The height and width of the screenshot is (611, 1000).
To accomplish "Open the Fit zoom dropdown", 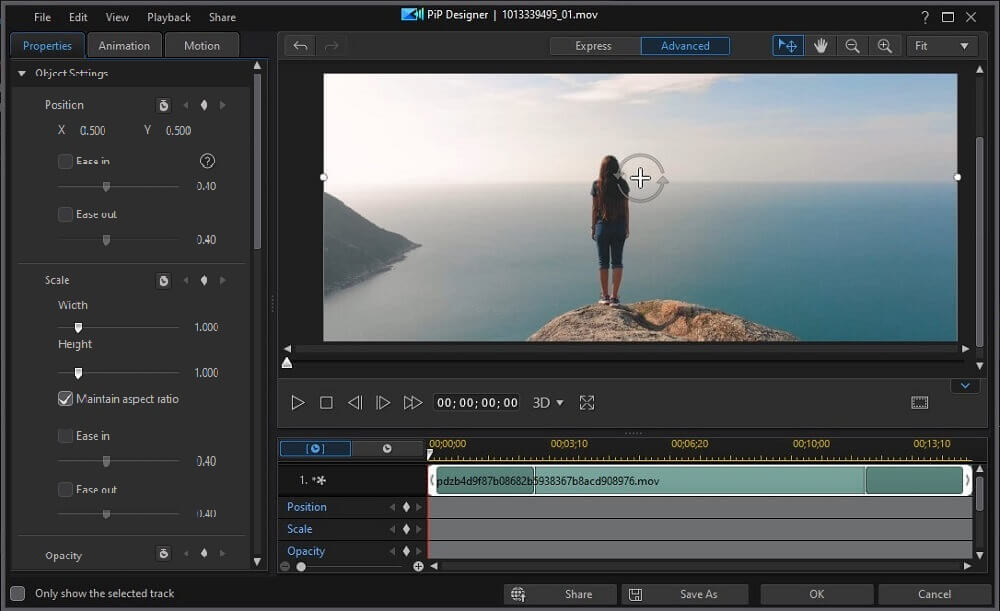I will tap(941, 46).
